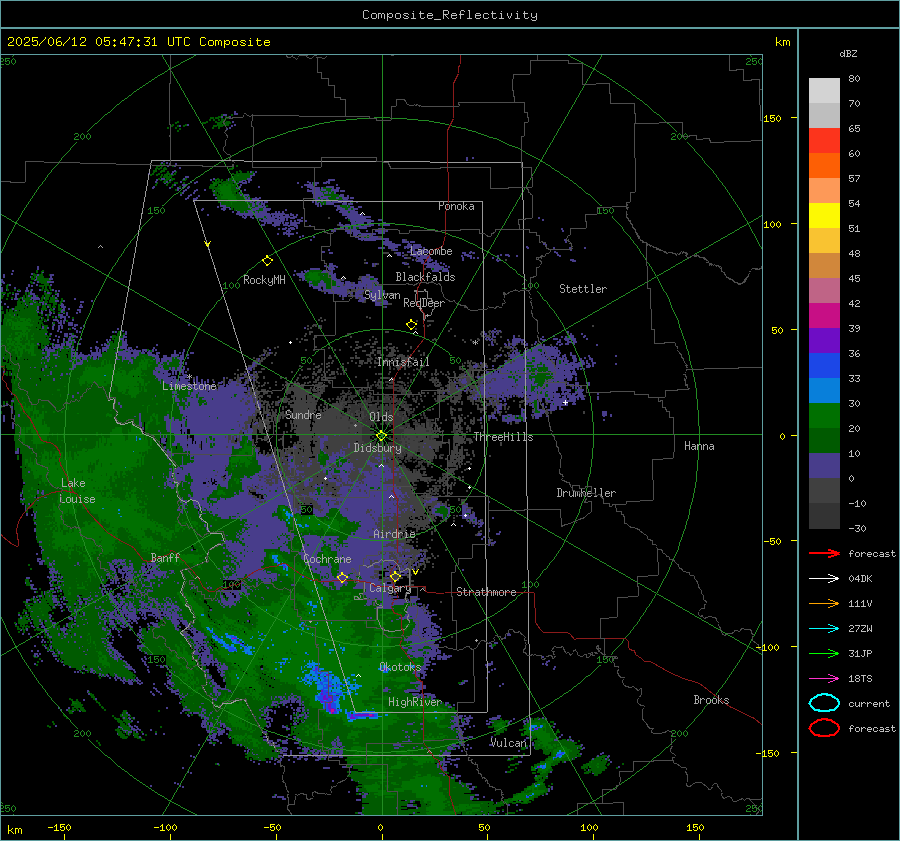The image size is (900, 841).
Task: Select the HighRiver label
Action: coord(415,702)
